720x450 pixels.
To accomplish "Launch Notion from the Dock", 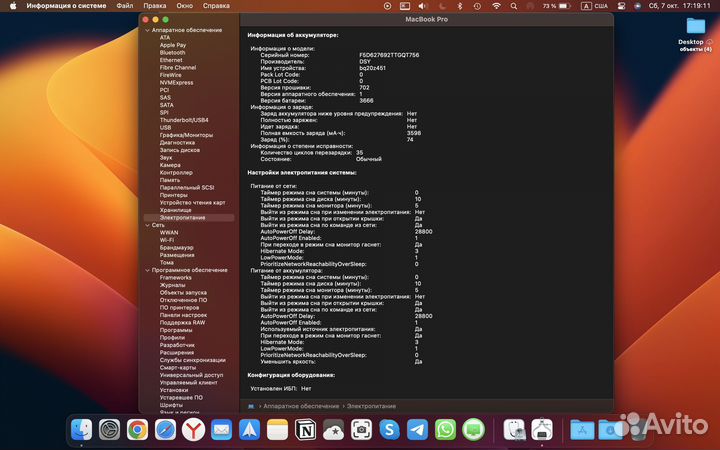I will pos(305,430).
